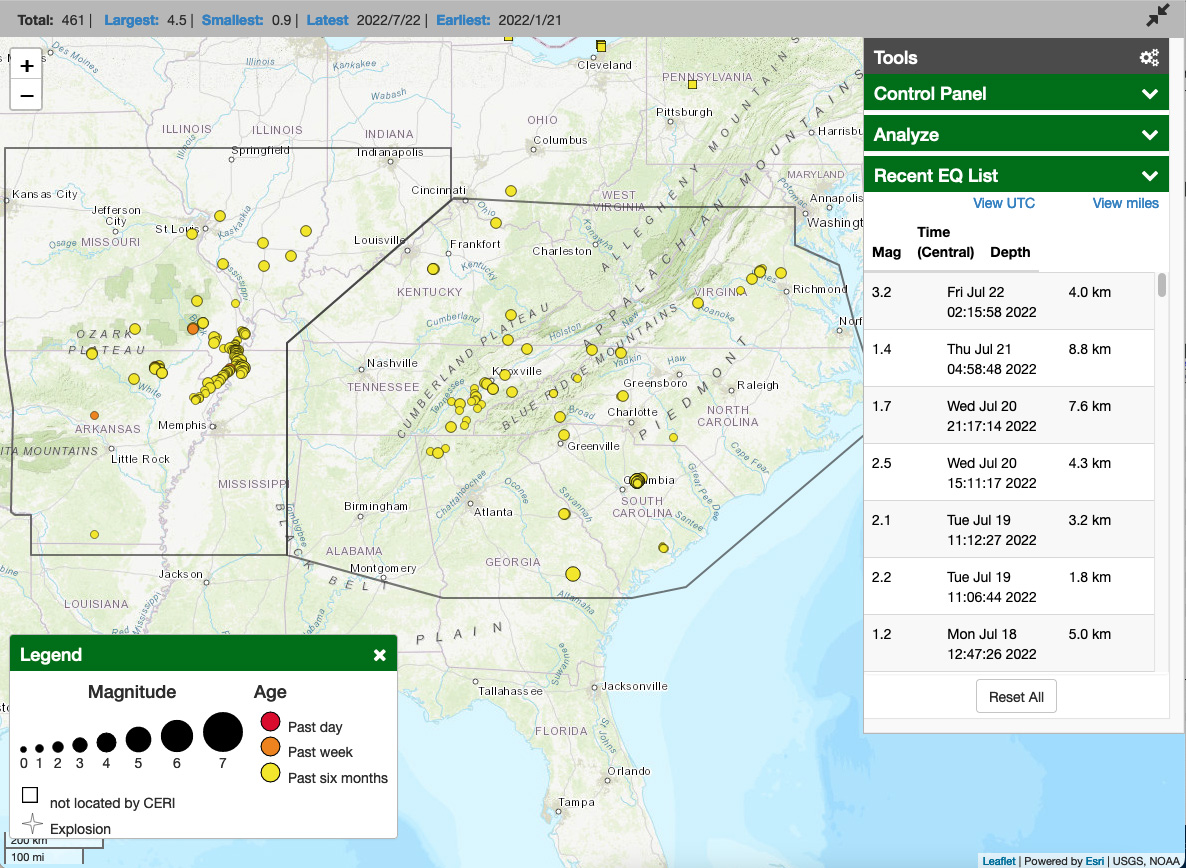1186x868 pixels.
Task: Expand the Analyze section
Action: 1016,133
